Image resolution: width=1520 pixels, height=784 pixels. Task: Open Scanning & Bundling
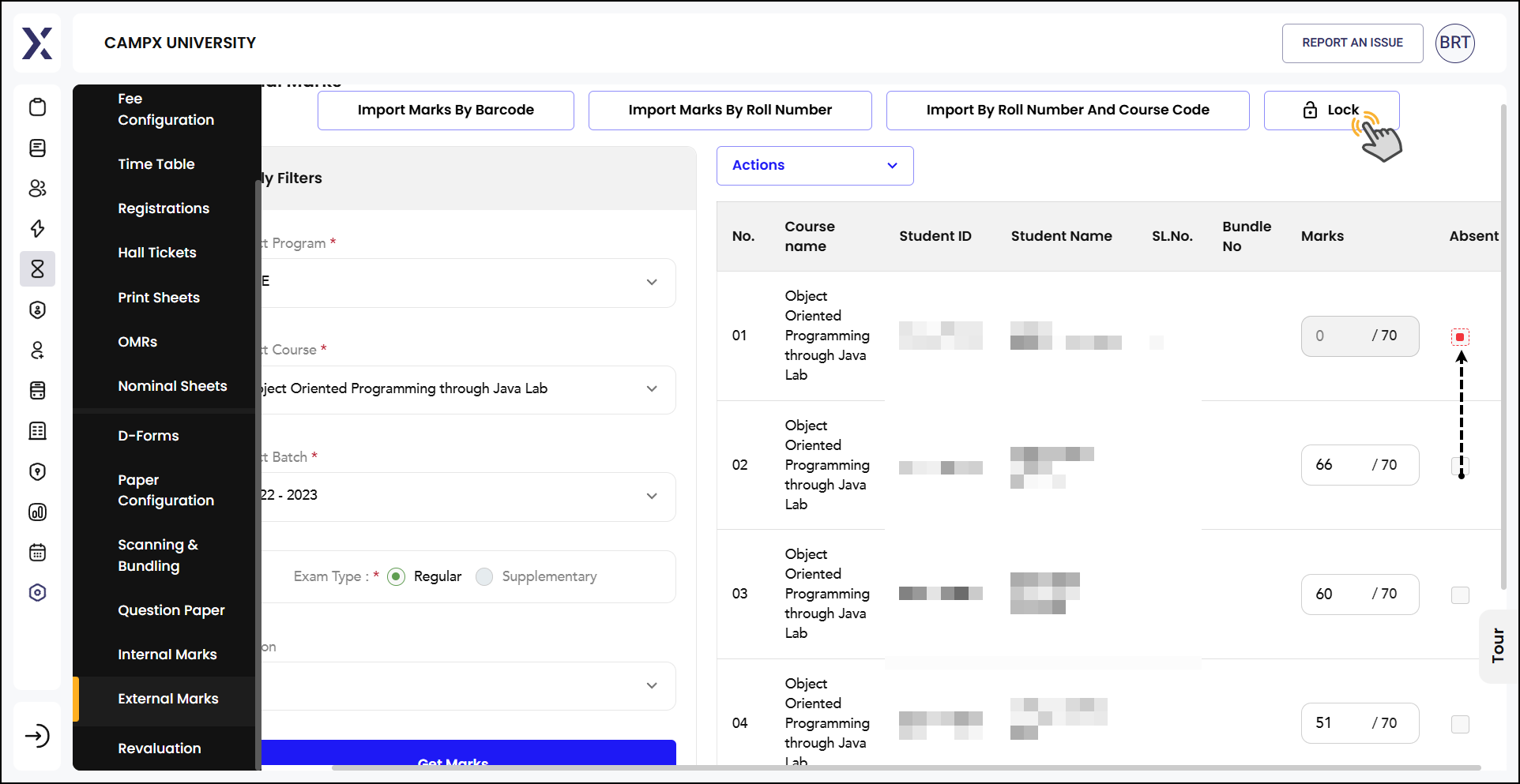pyautogui.click(x=158, y=555)
